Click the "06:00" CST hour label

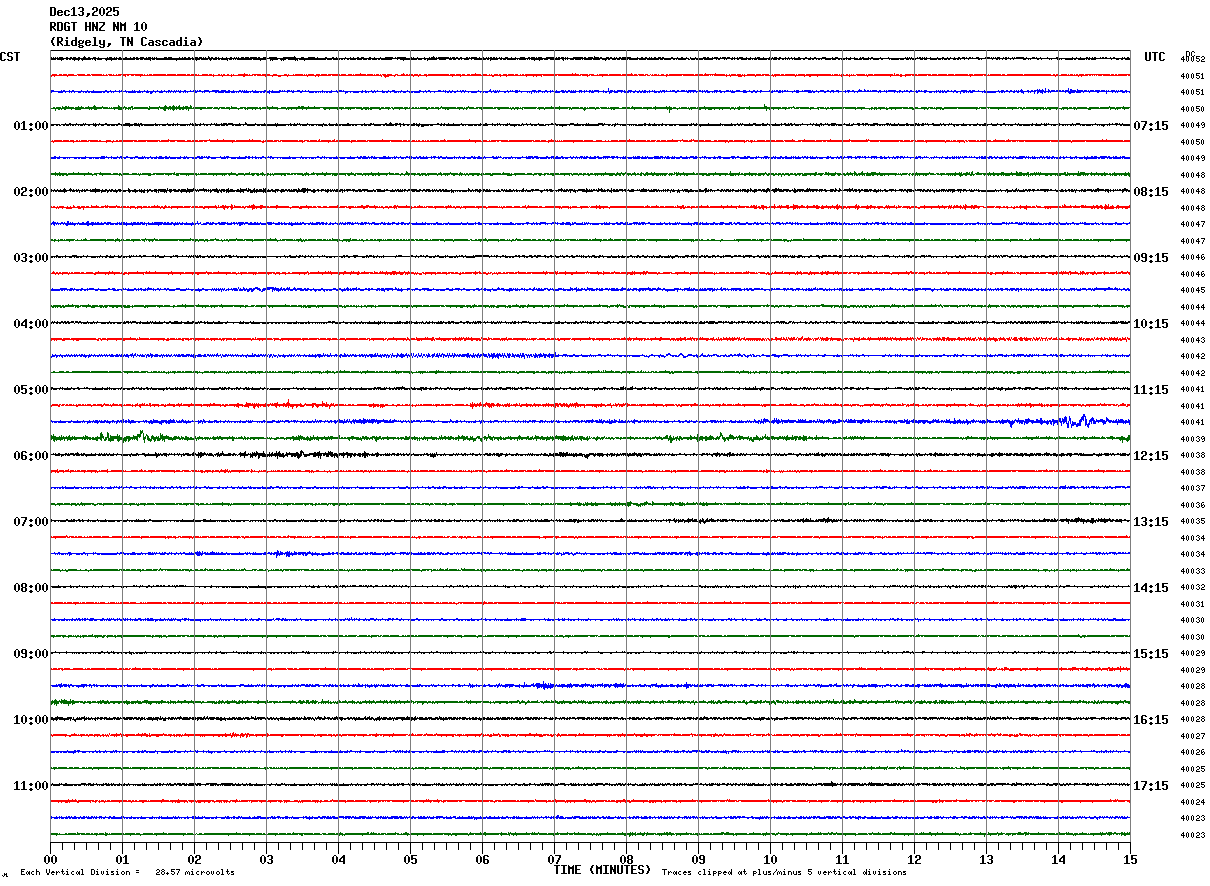pos(31,456)
